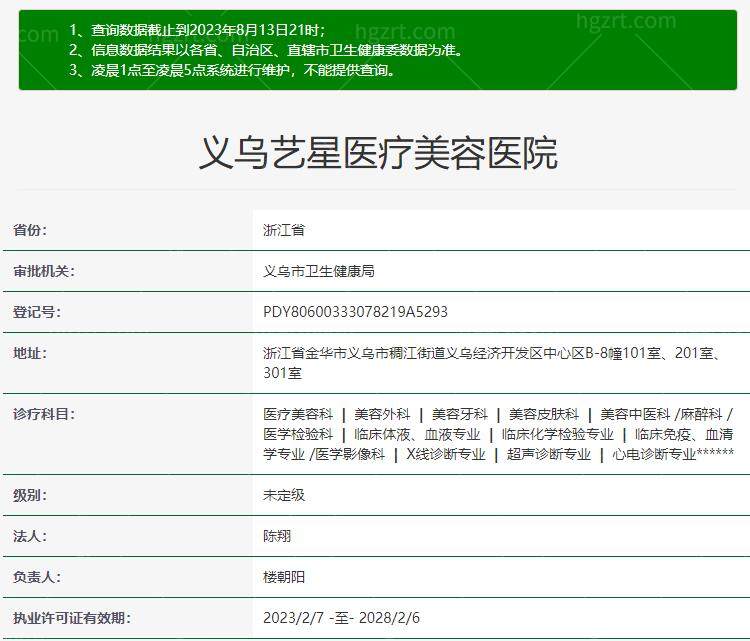Select registration number PDY80600333078219A5293
This screenshot has width=750, height=641.
tap(355, 312)
